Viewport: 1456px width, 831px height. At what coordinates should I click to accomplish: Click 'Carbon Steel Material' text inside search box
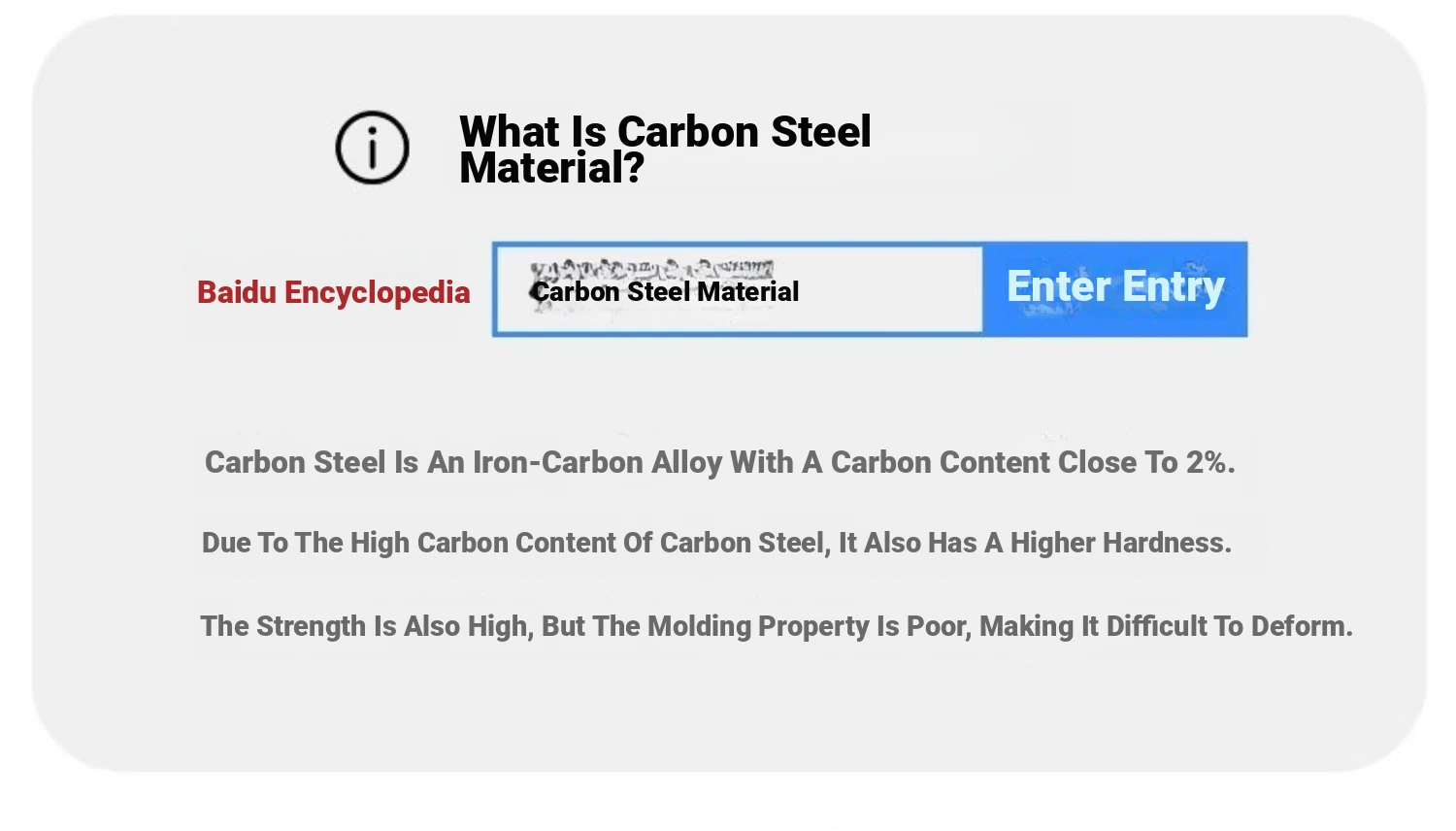[666, 292]
